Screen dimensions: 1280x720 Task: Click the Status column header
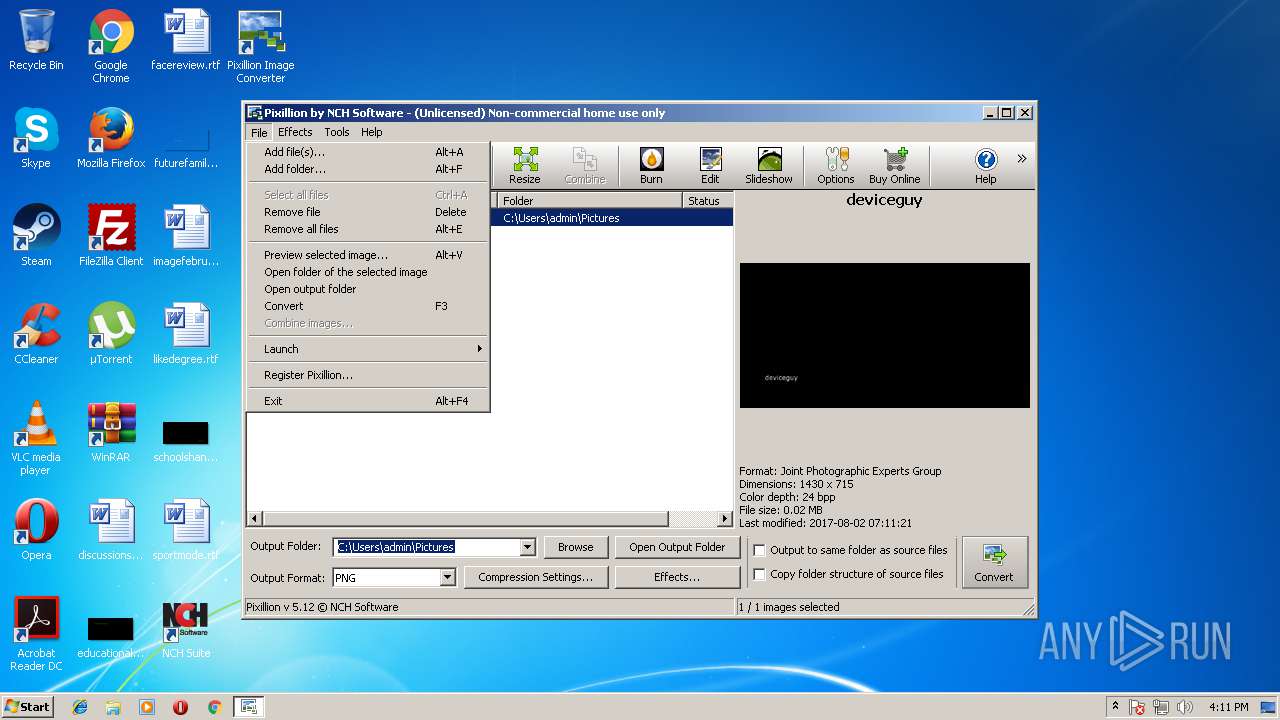708,200
